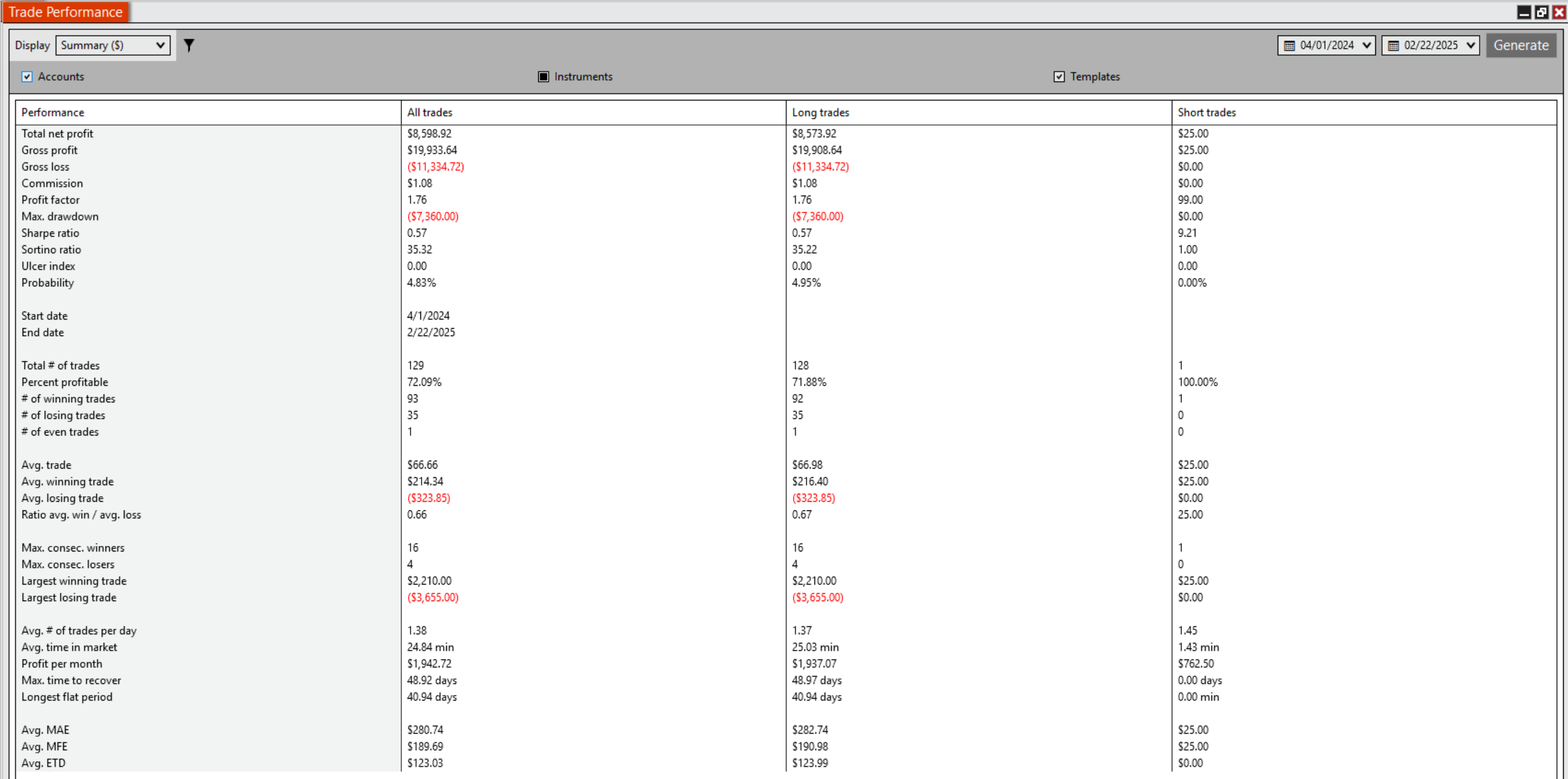Toggle the Instruments checkbox
Image resolution: width=1568 pixels, height=779 pixels.
[543, 77]
